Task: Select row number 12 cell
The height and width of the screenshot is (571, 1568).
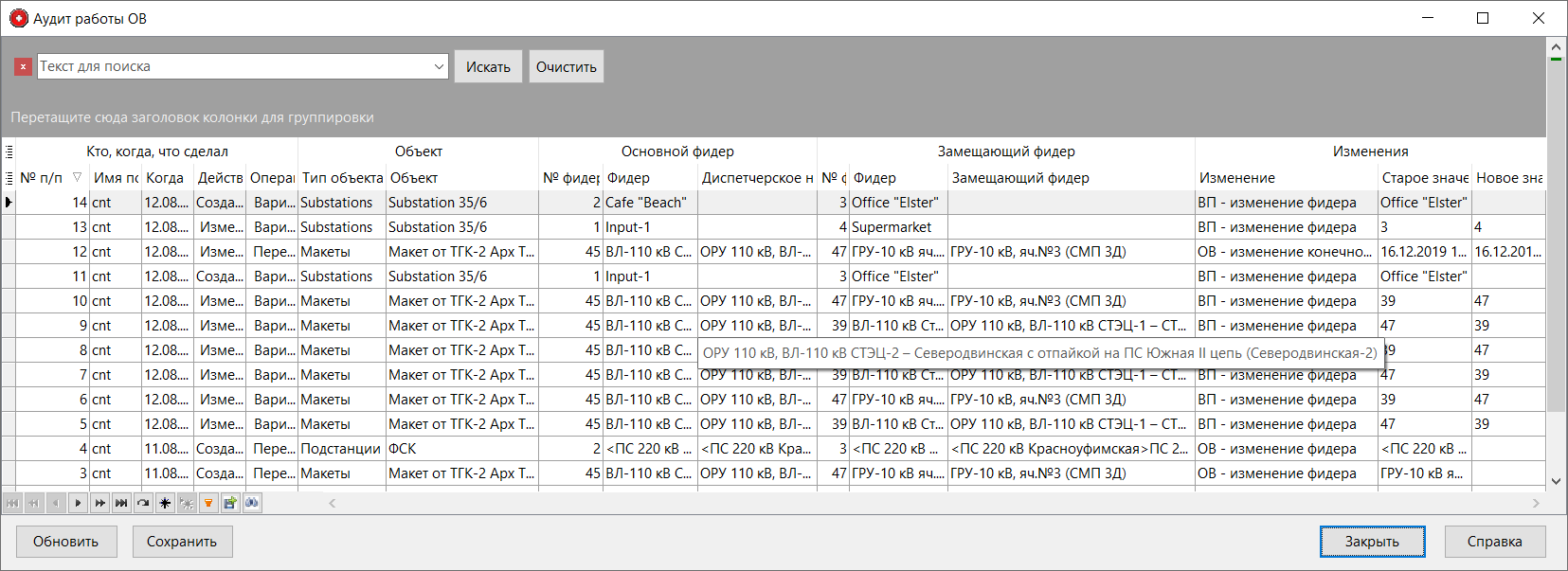Action: (x=53, y=252)
